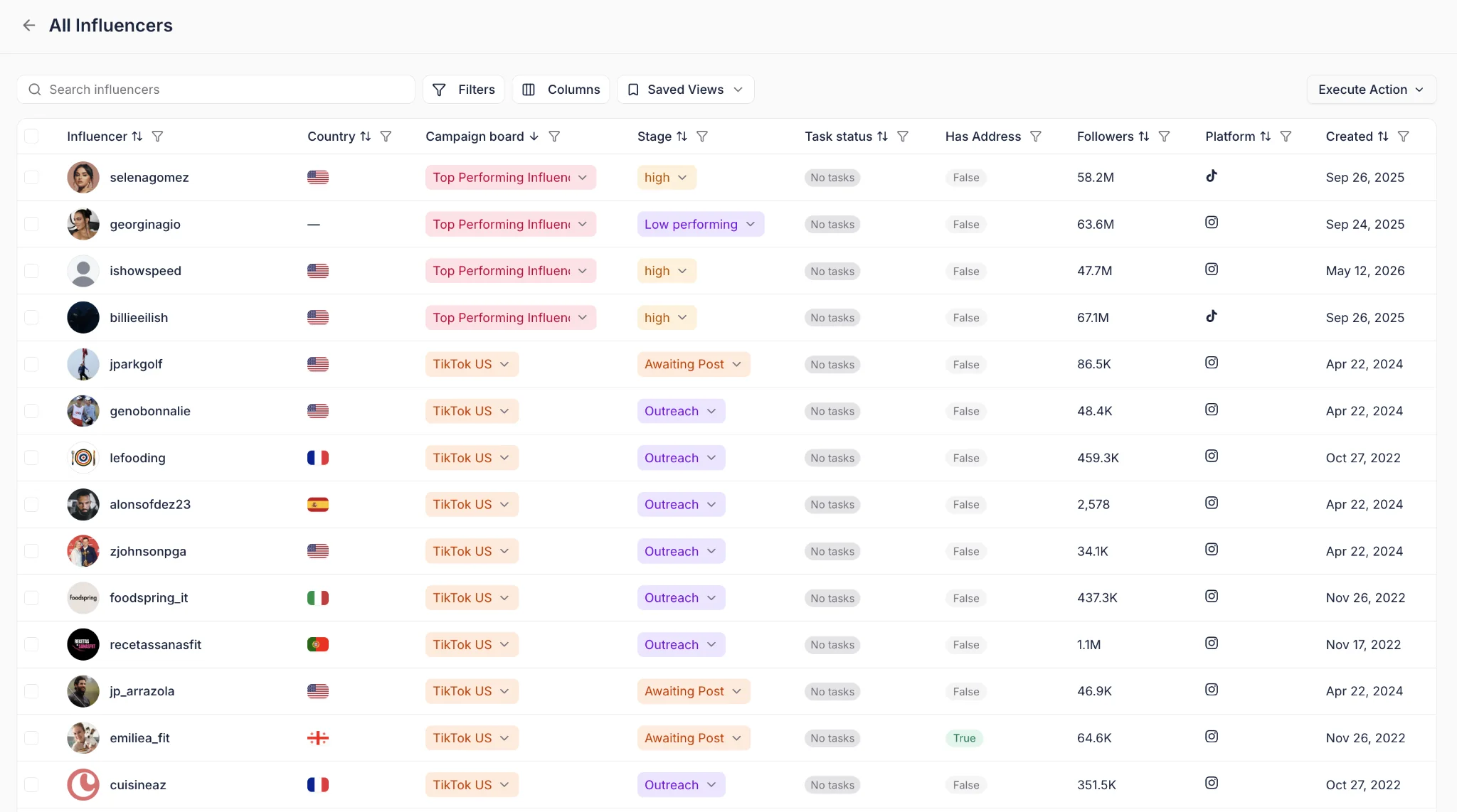The width and height of the screenshot is (1457, 812).
Task: Click the Instagram icon for lefooding
Action: tap(1212, 456)
